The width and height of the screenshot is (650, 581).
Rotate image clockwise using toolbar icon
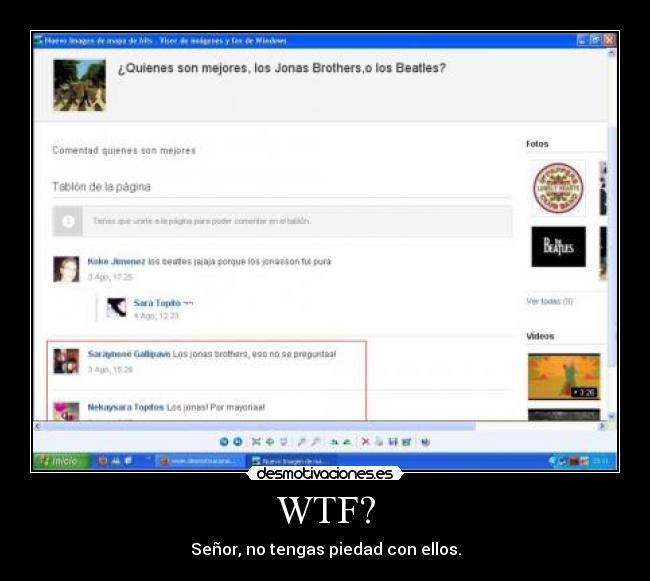(x=334, y=442)
